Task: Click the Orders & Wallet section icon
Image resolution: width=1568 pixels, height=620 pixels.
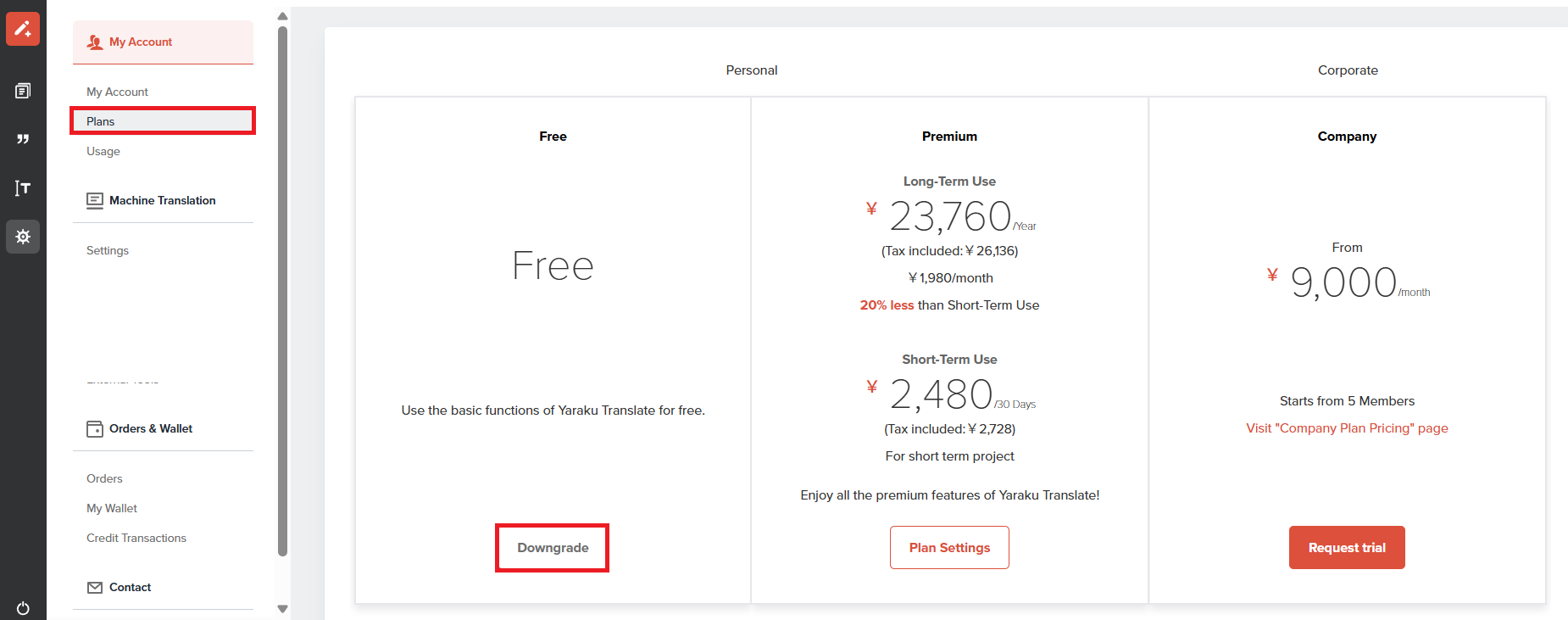Action: [95, 429]
